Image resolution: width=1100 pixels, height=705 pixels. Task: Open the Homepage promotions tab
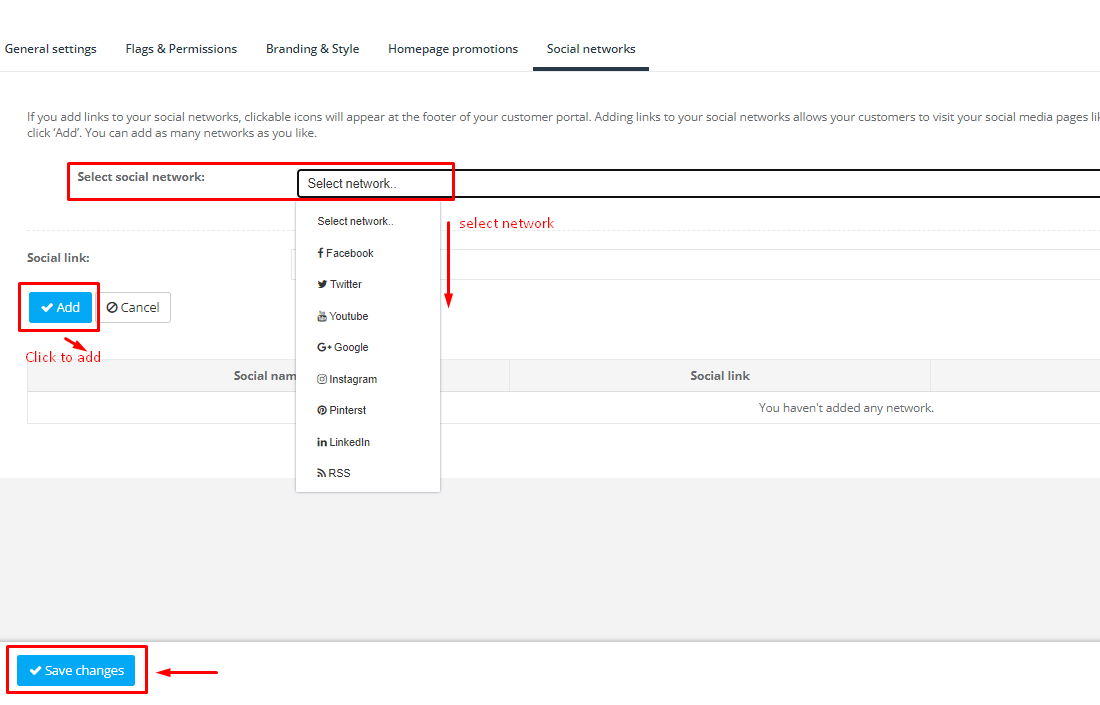452,48
